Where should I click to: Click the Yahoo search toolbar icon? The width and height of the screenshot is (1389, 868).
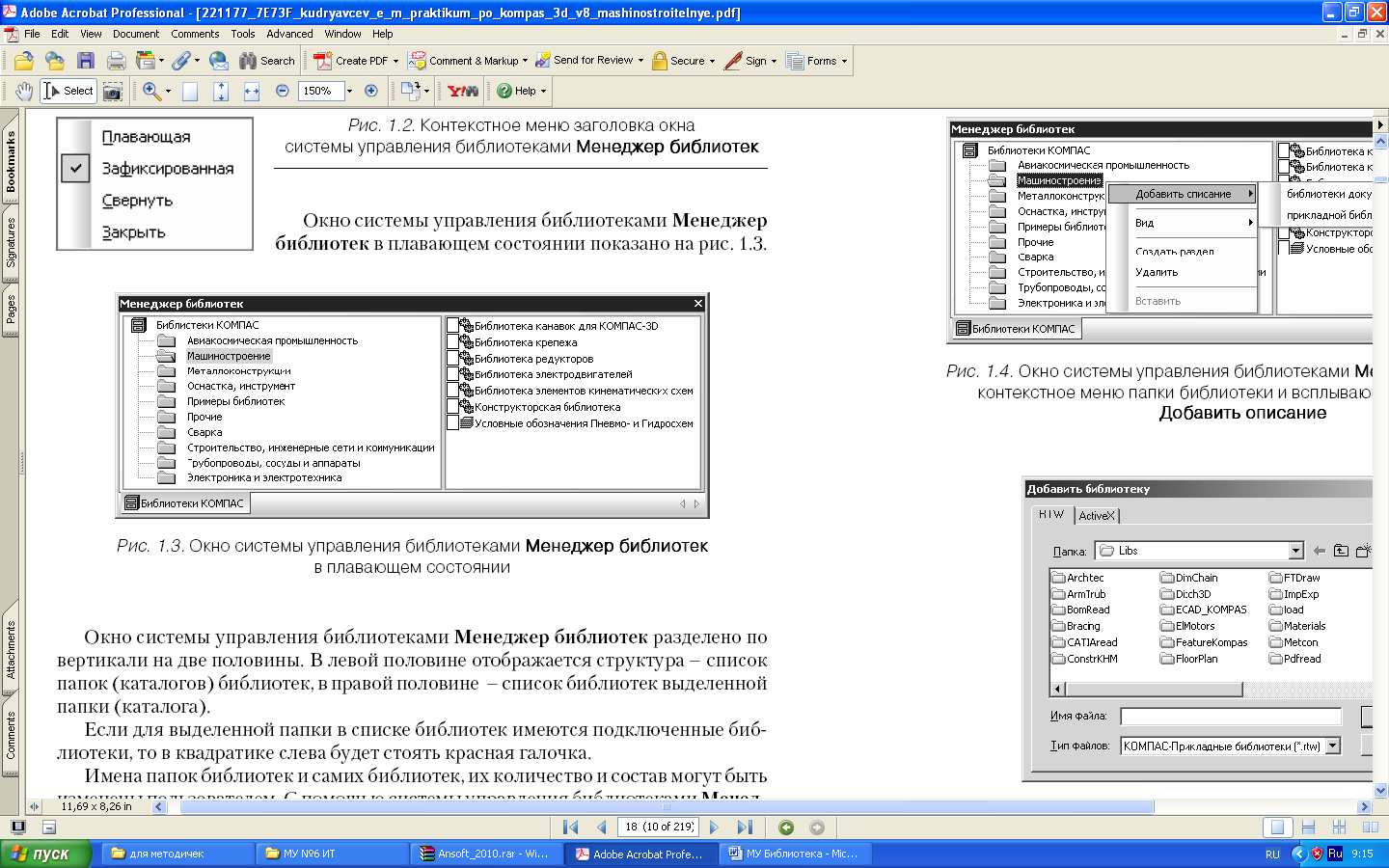pos(463,91)
